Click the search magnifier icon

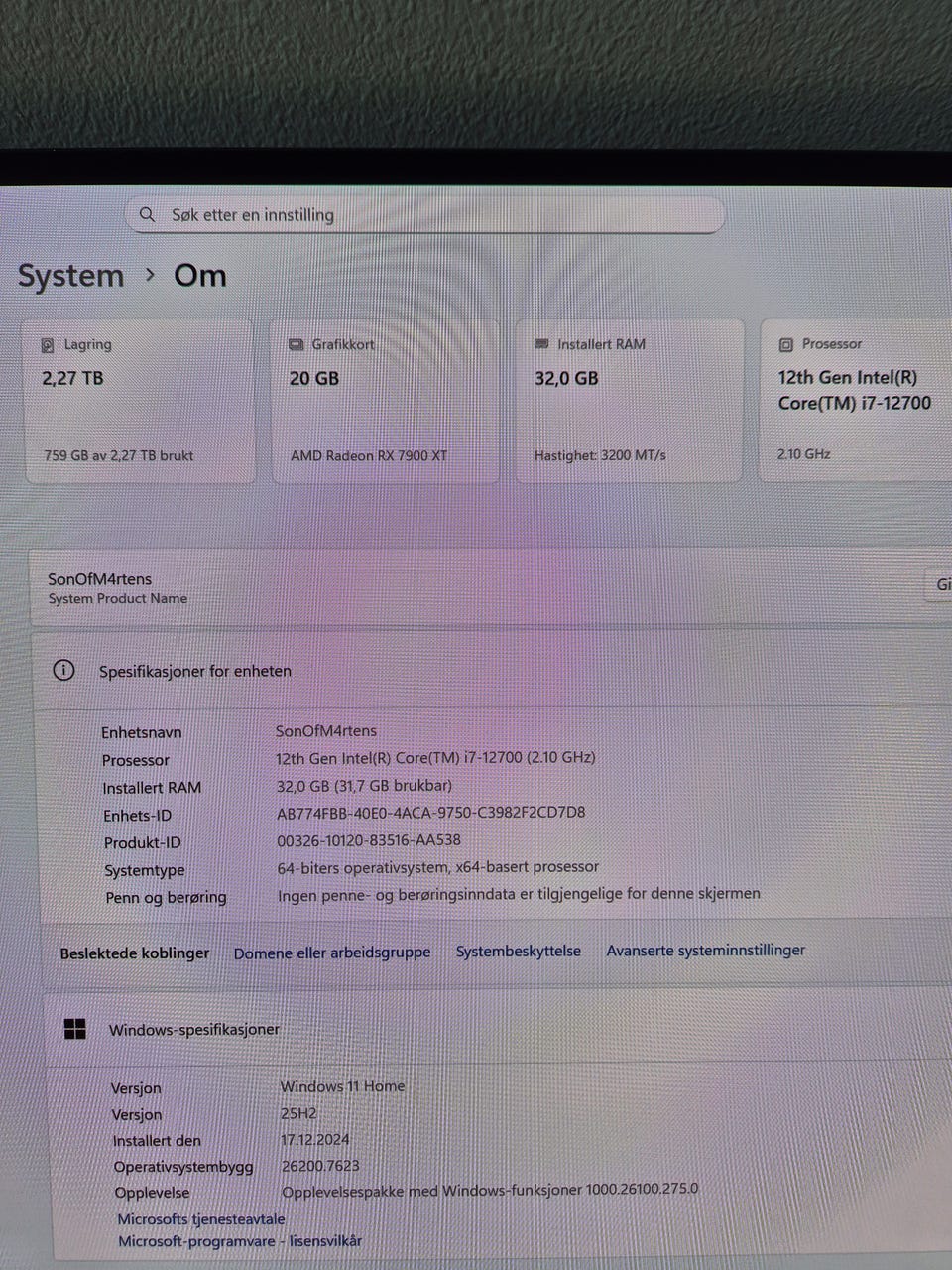click(x=147, y=214)
